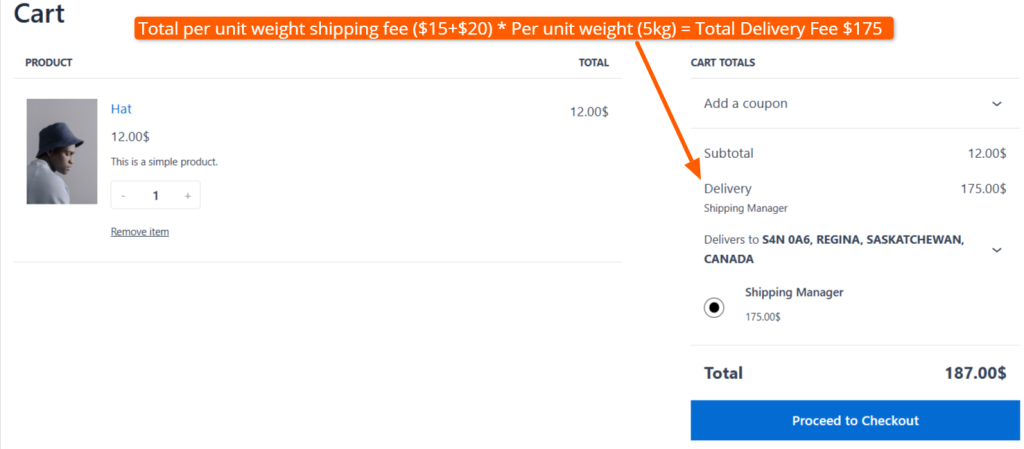
Task: Open the Hat product link
Action: (x=121, y=109)
